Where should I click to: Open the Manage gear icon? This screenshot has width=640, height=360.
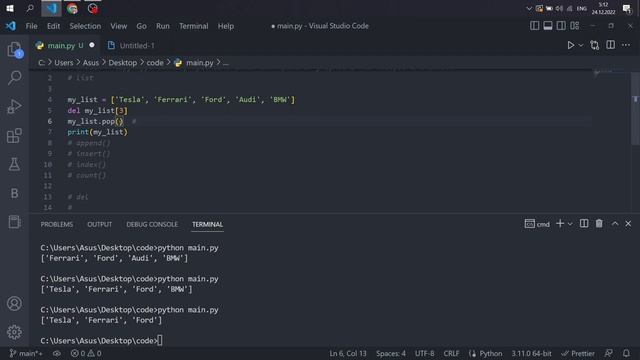click(14, 332)
